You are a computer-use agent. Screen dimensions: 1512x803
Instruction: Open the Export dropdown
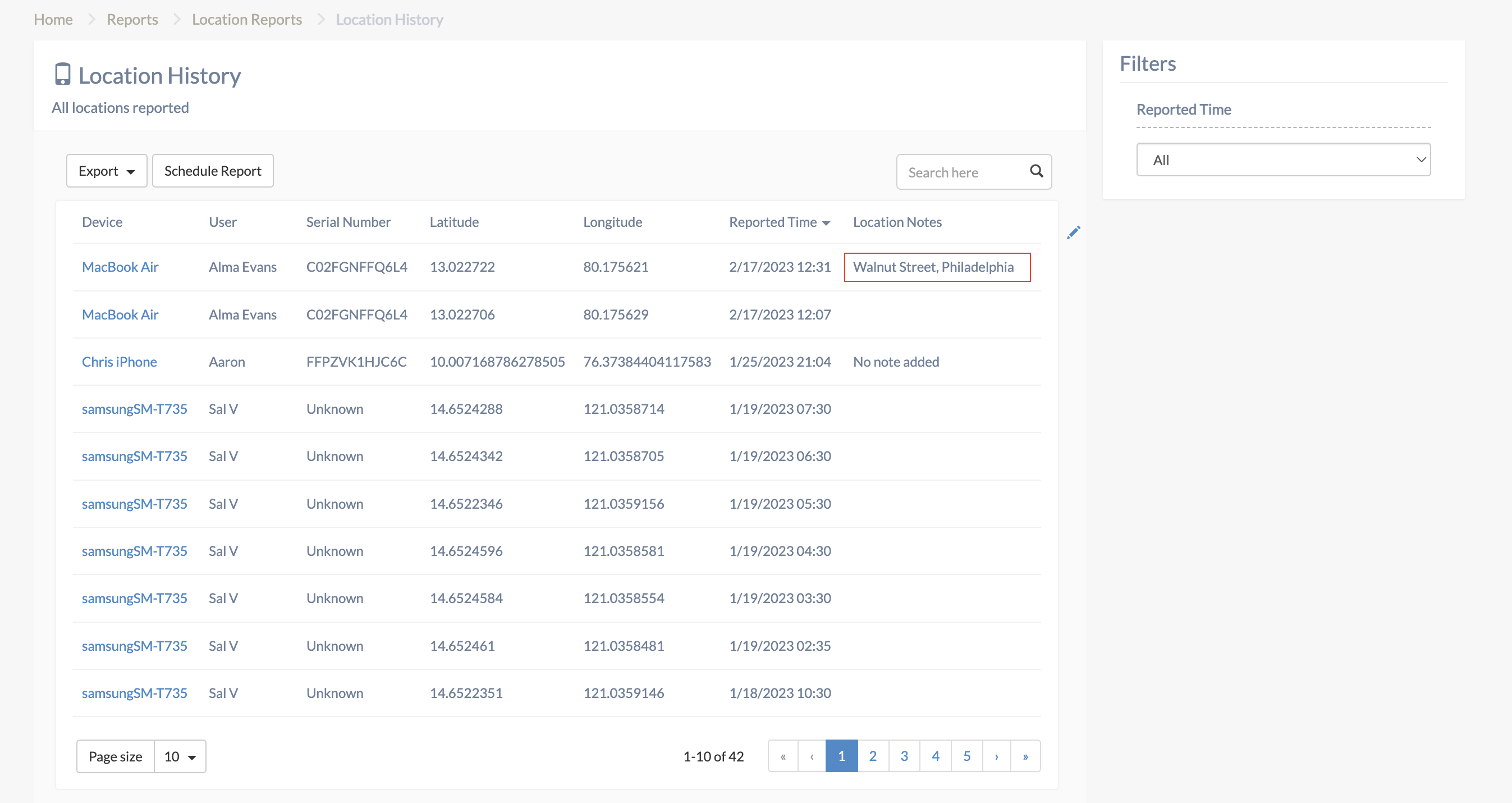point(107,171)
